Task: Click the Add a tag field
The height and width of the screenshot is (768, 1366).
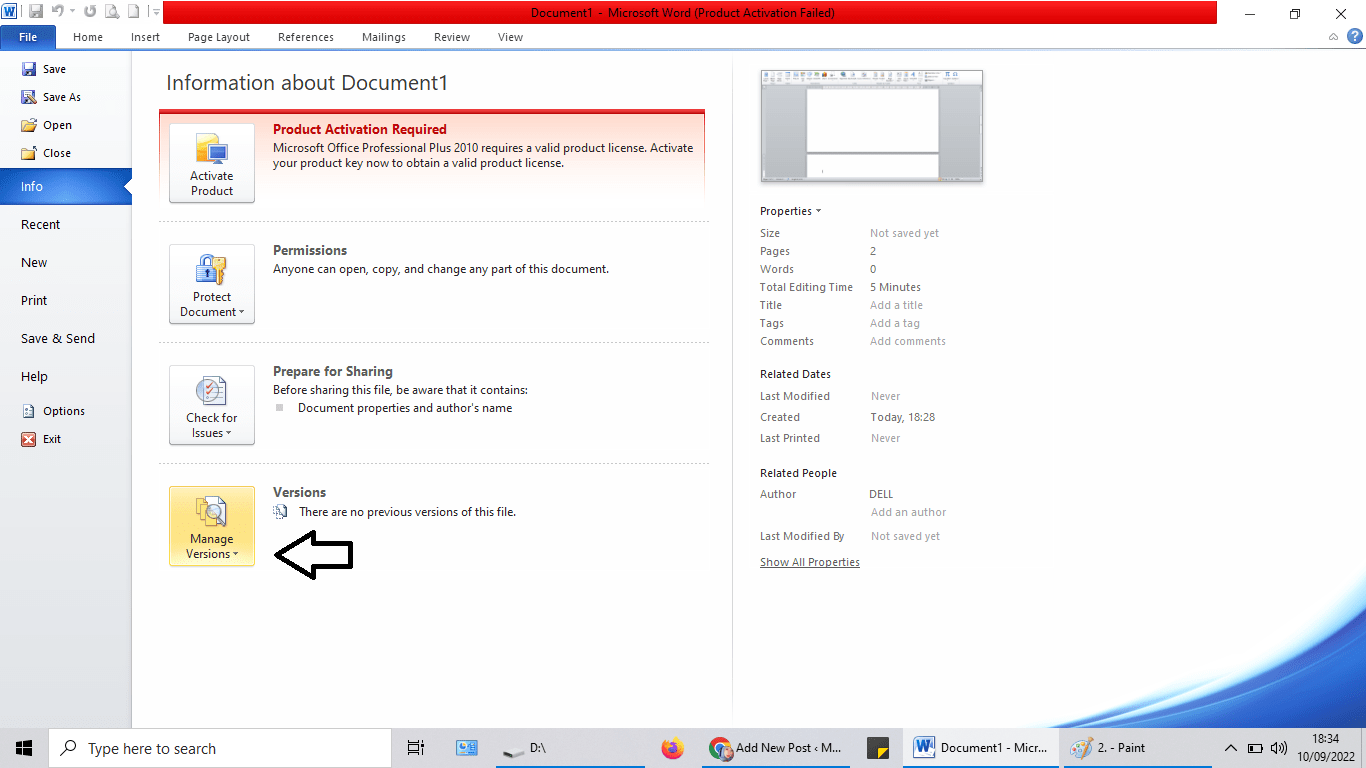Action: coord(895,323)
